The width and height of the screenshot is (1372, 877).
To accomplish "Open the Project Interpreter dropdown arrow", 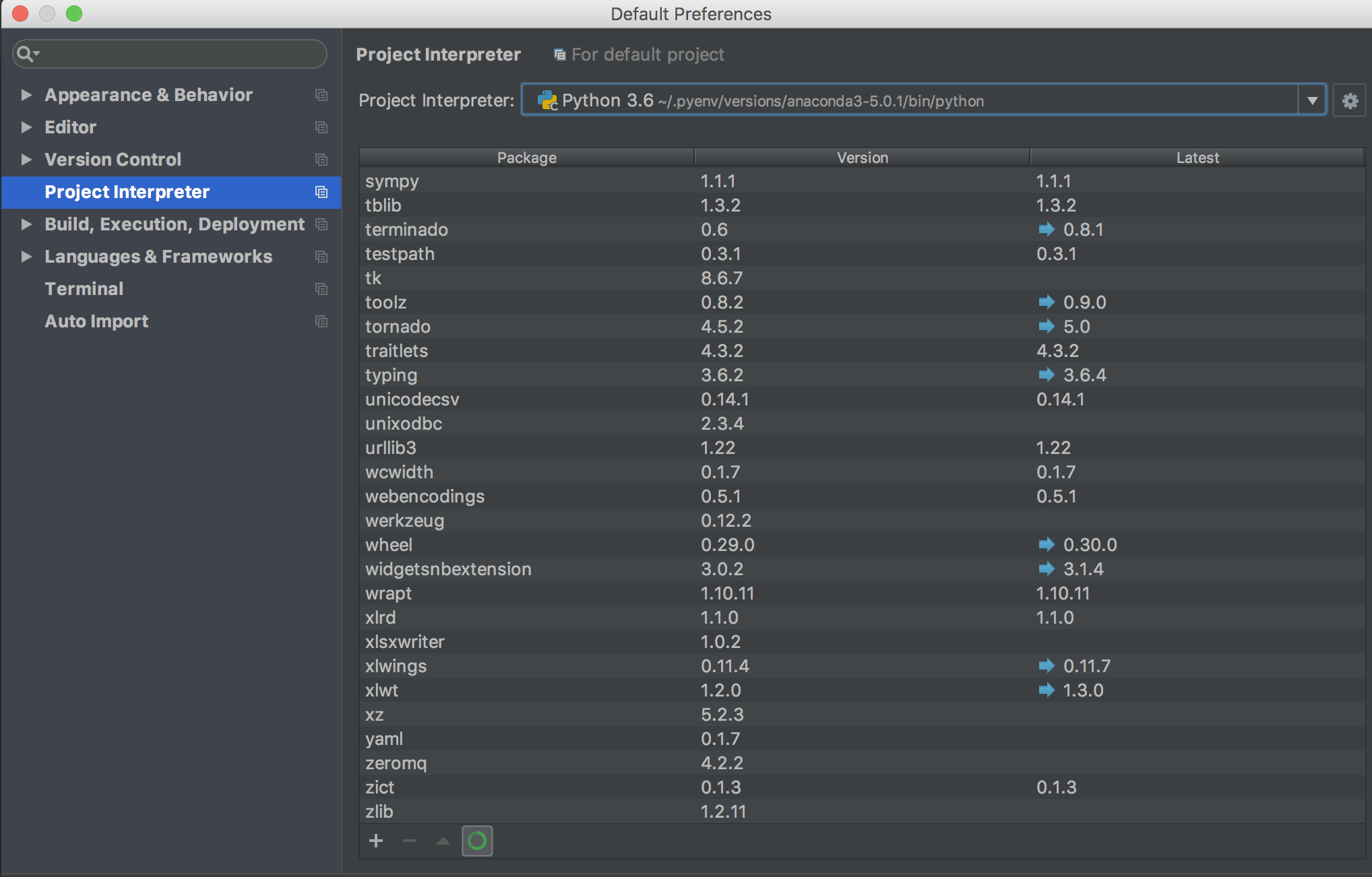I will [x=1312, y=100].
